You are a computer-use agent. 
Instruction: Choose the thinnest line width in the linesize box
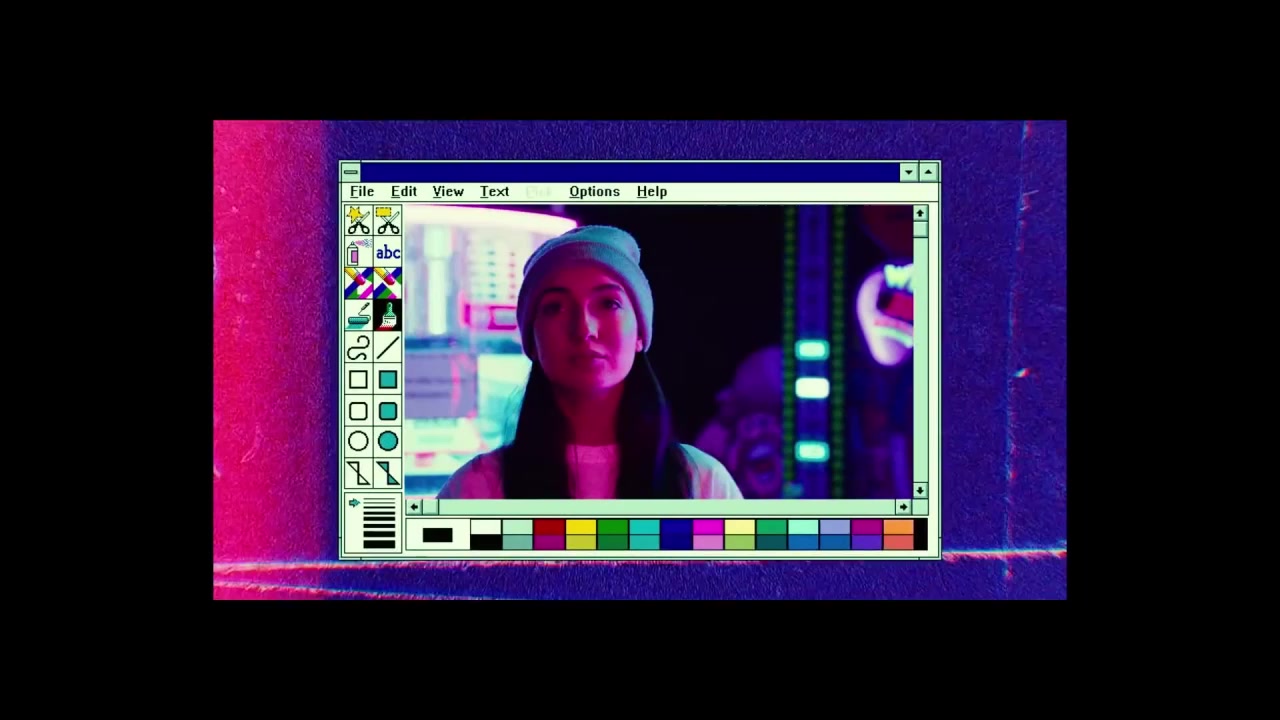(379, 499)
